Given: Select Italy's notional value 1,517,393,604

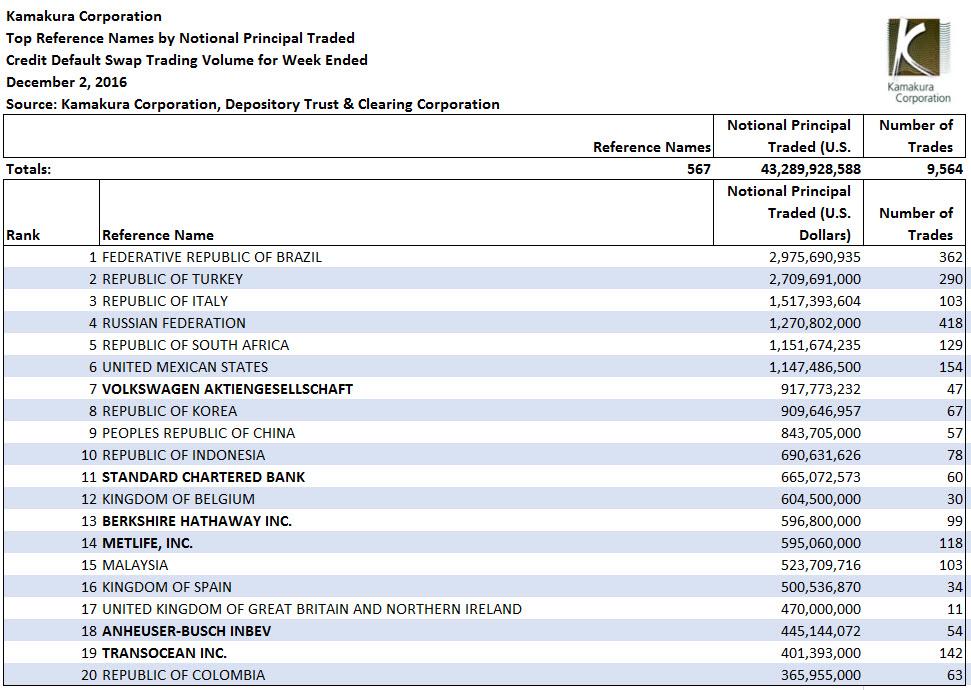Looking at the screenshot, I should click(x=815, y=301).
